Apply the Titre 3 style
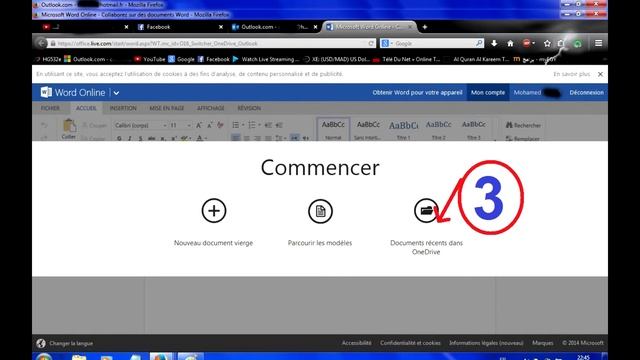Viewport: 640px width, 360px height. pos(473,130)
